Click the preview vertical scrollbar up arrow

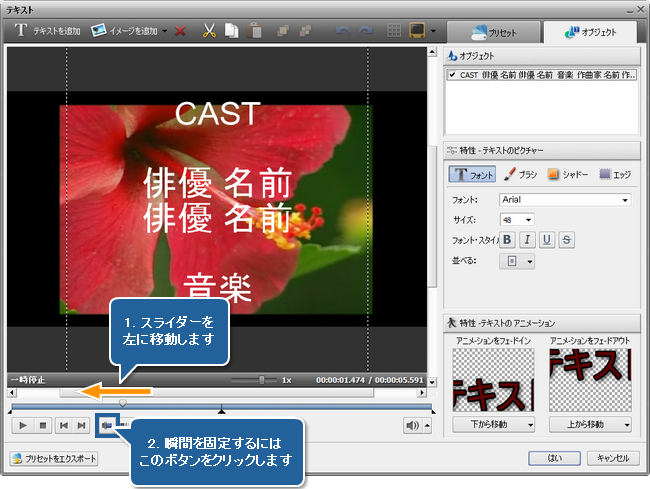(432, 52)
